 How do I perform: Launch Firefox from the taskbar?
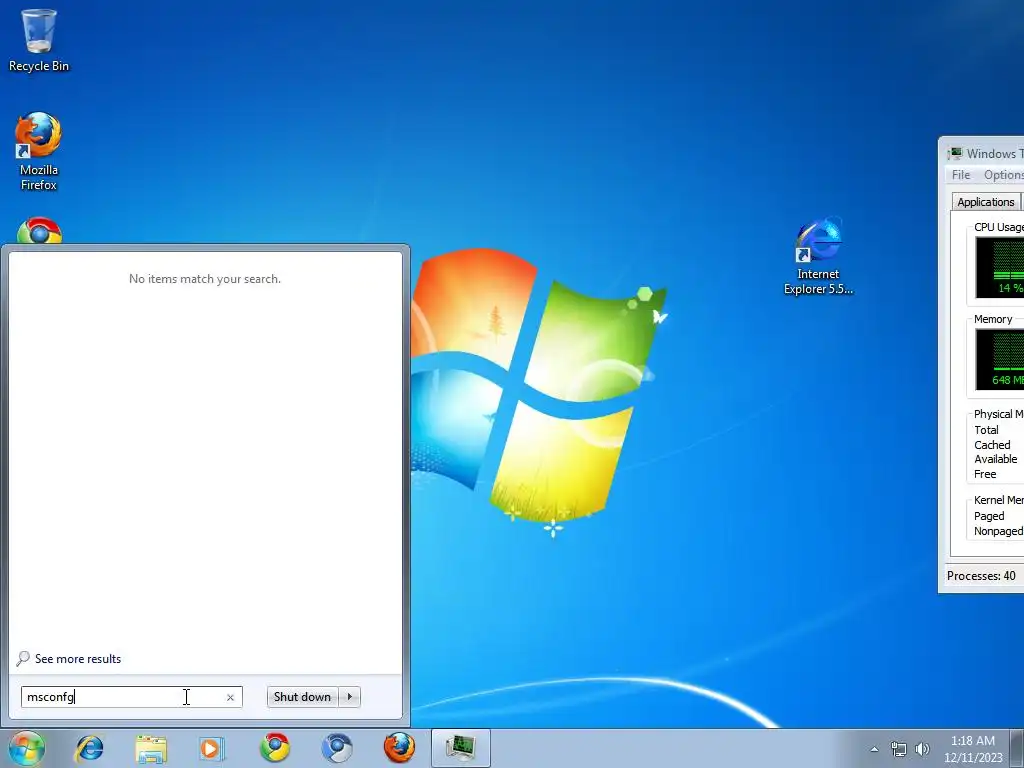[x=399, y=748]
